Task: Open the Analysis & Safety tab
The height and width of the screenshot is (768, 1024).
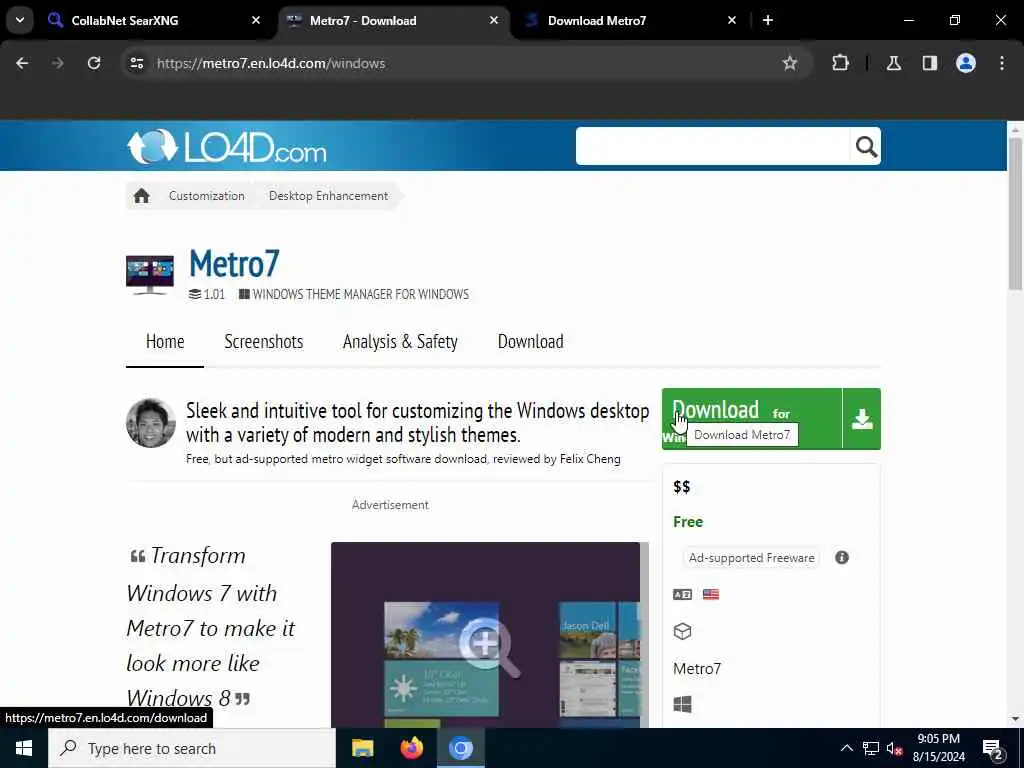Action: (400, 342)
